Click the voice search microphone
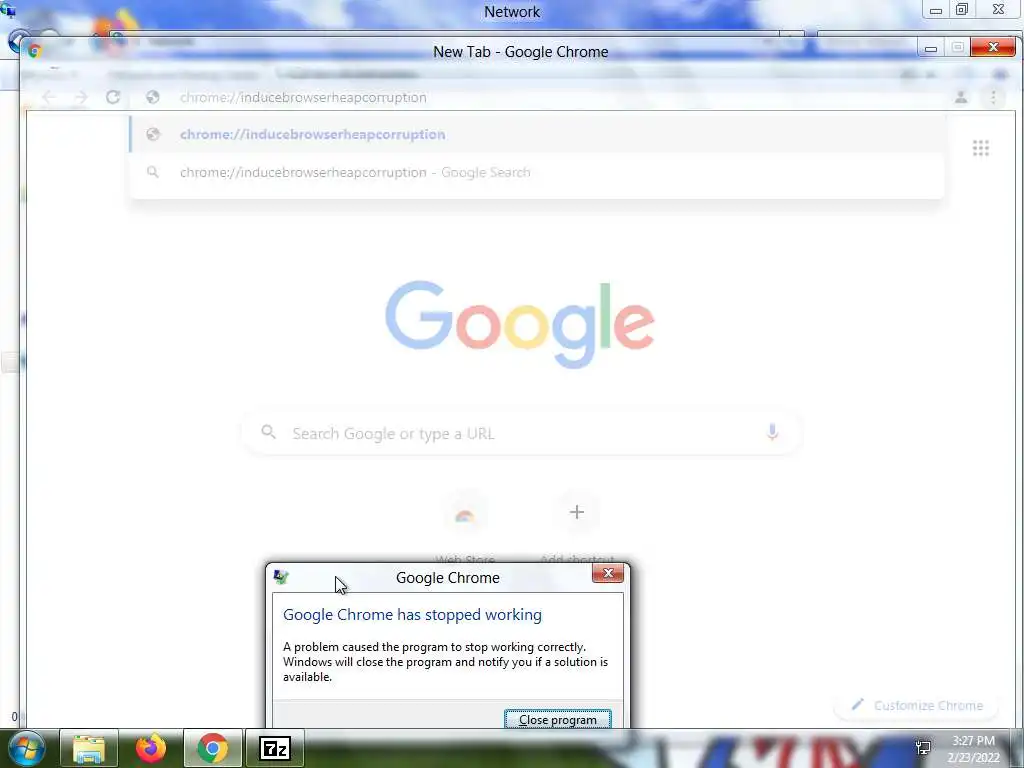This screenshot has height=768, width=1024. click(x=772, y=432)
